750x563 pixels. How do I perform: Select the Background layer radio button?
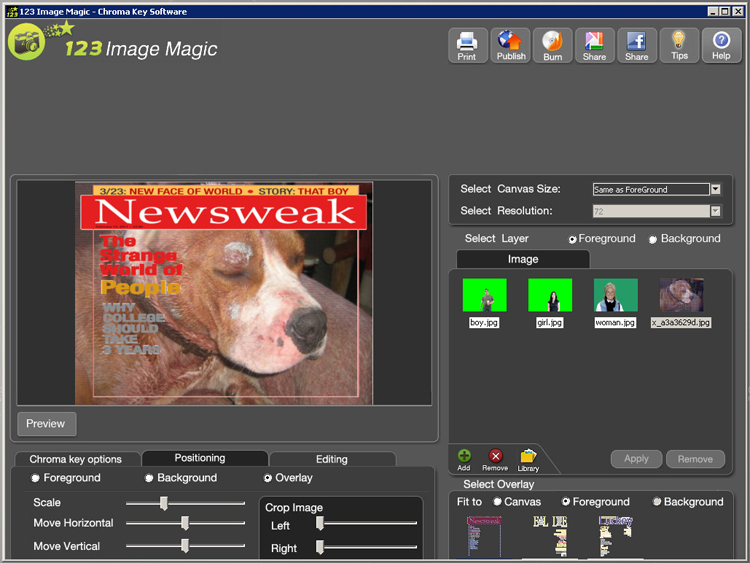click(x=653, y=240)
